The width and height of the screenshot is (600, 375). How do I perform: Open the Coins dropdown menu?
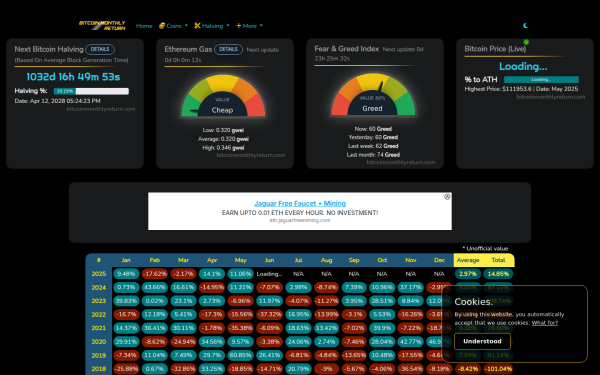click(x=174, y=26)
